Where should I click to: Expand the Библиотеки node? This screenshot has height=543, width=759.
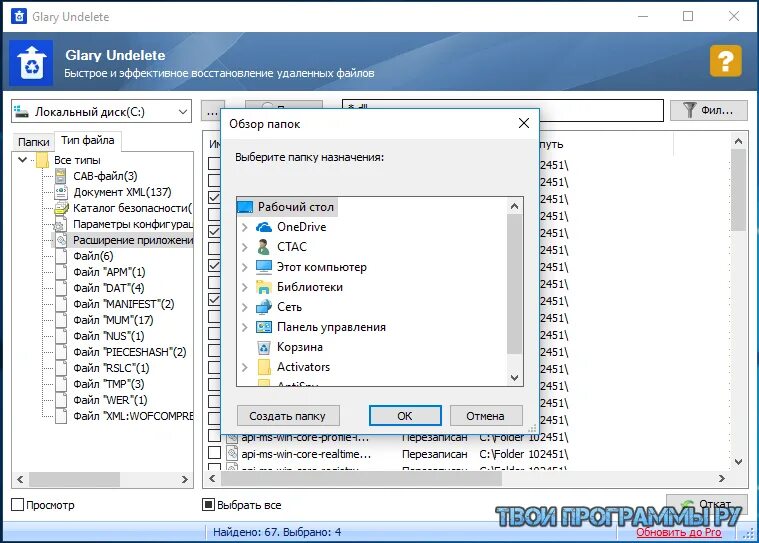coord(244,287)
